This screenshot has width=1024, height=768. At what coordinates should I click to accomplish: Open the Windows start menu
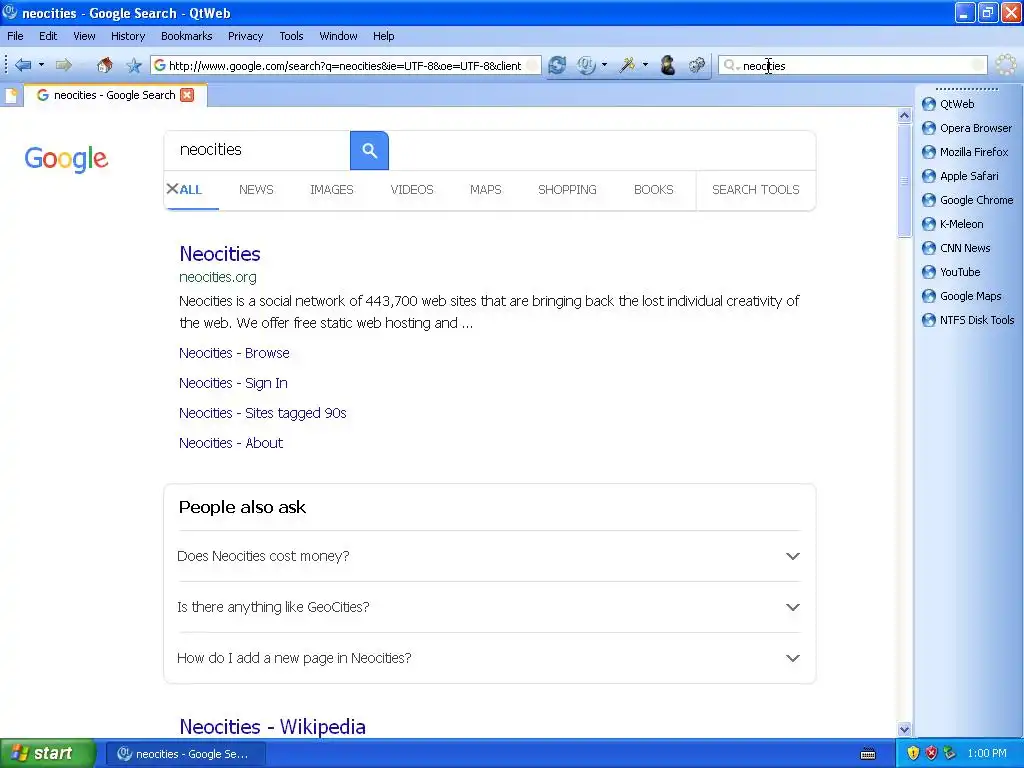point(47,754)
